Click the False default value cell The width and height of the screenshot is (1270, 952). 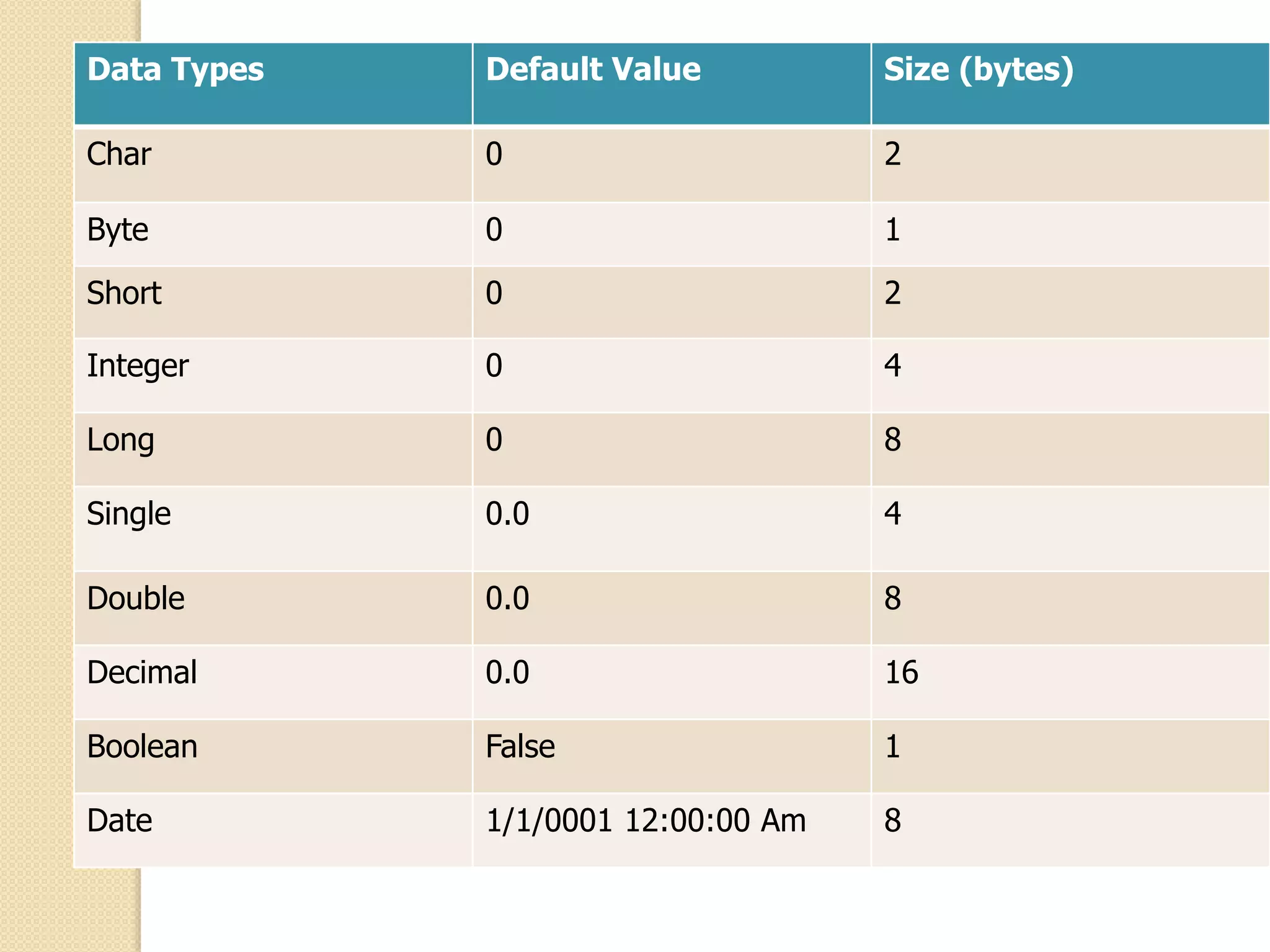(x=520, y=747)
